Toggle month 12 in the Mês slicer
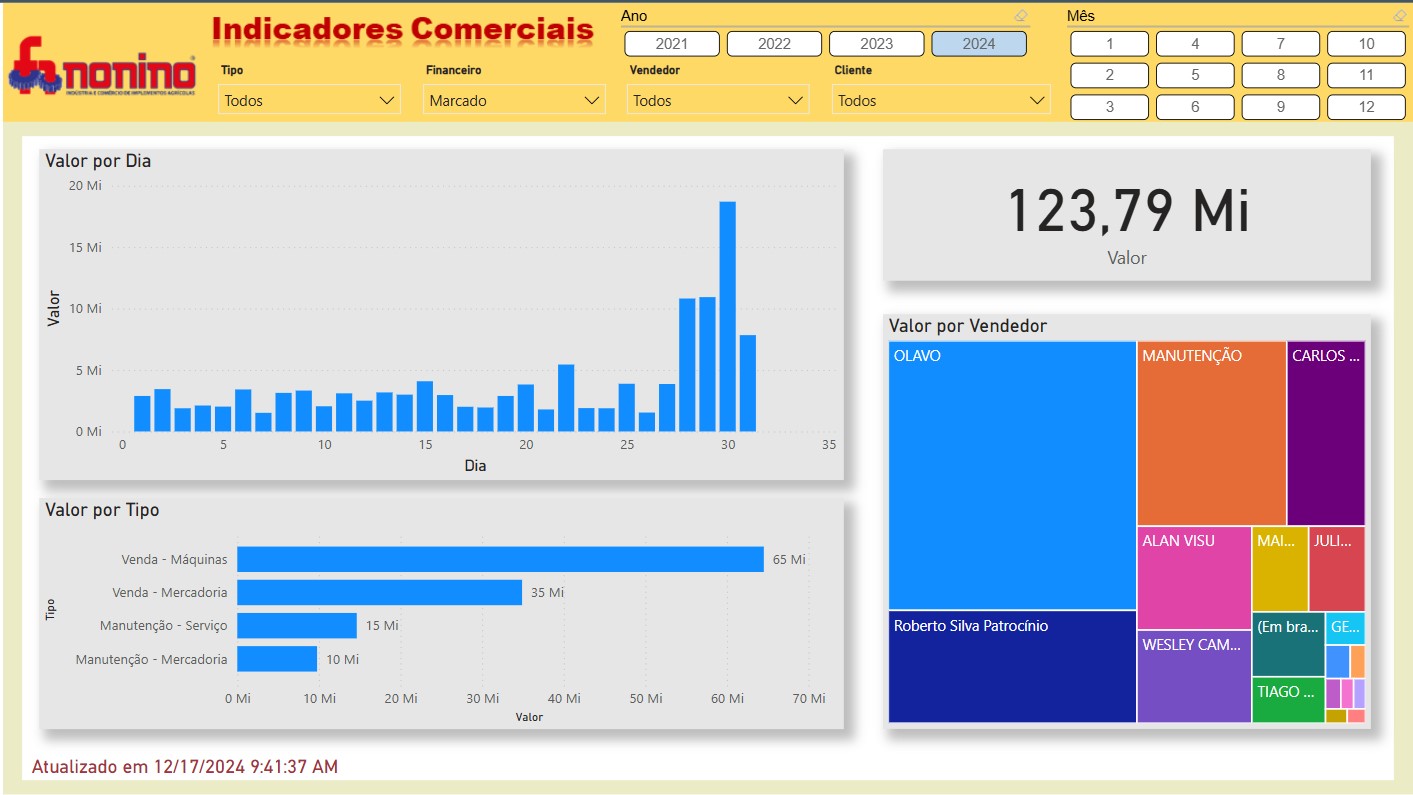The width and height of the screenshot is (1413, 795). [1366, 107]
